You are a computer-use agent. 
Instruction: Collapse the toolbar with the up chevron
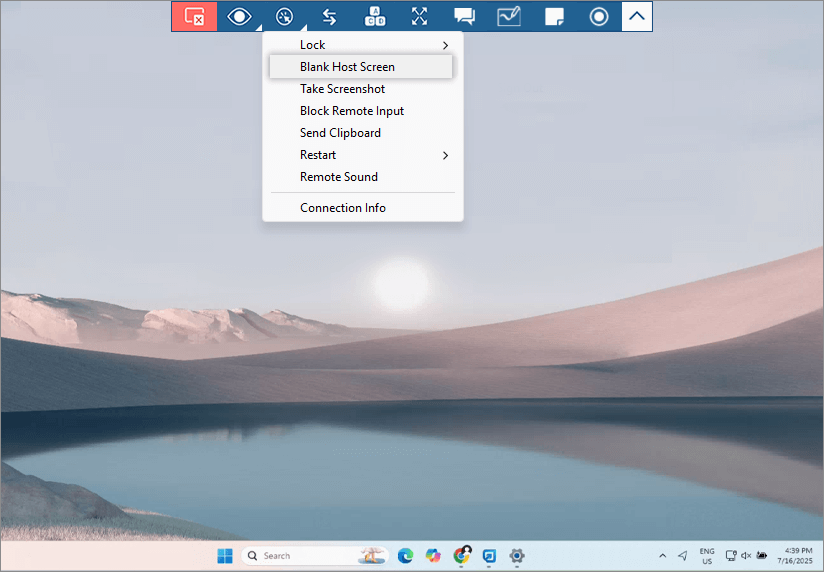point(637,16)
